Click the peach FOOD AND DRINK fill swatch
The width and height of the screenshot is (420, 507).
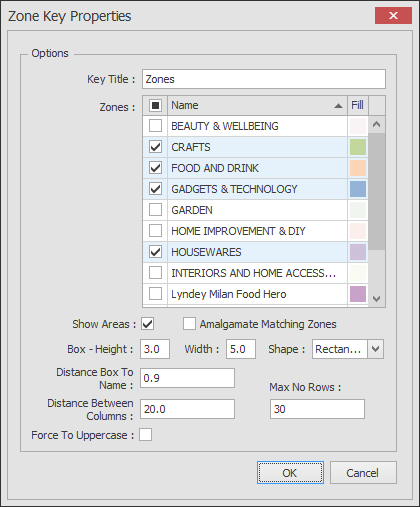click(x=358, y=168)
